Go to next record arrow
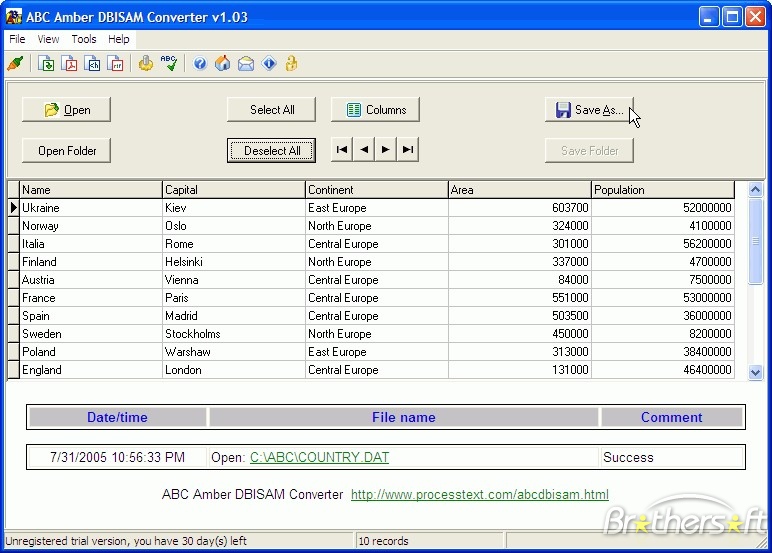 point(386,150)
